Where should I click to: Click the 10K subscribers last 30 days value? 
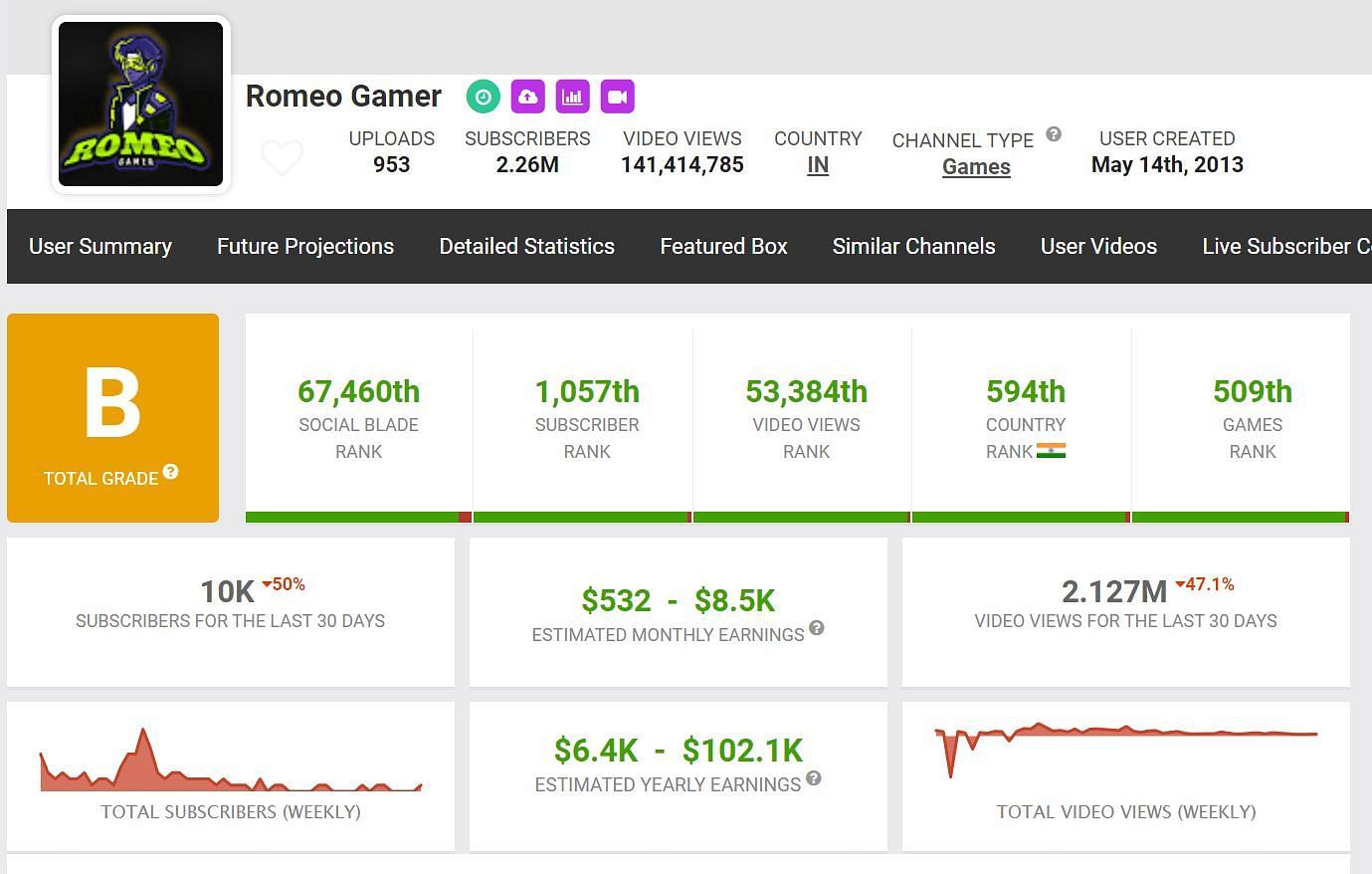point(228,592)
